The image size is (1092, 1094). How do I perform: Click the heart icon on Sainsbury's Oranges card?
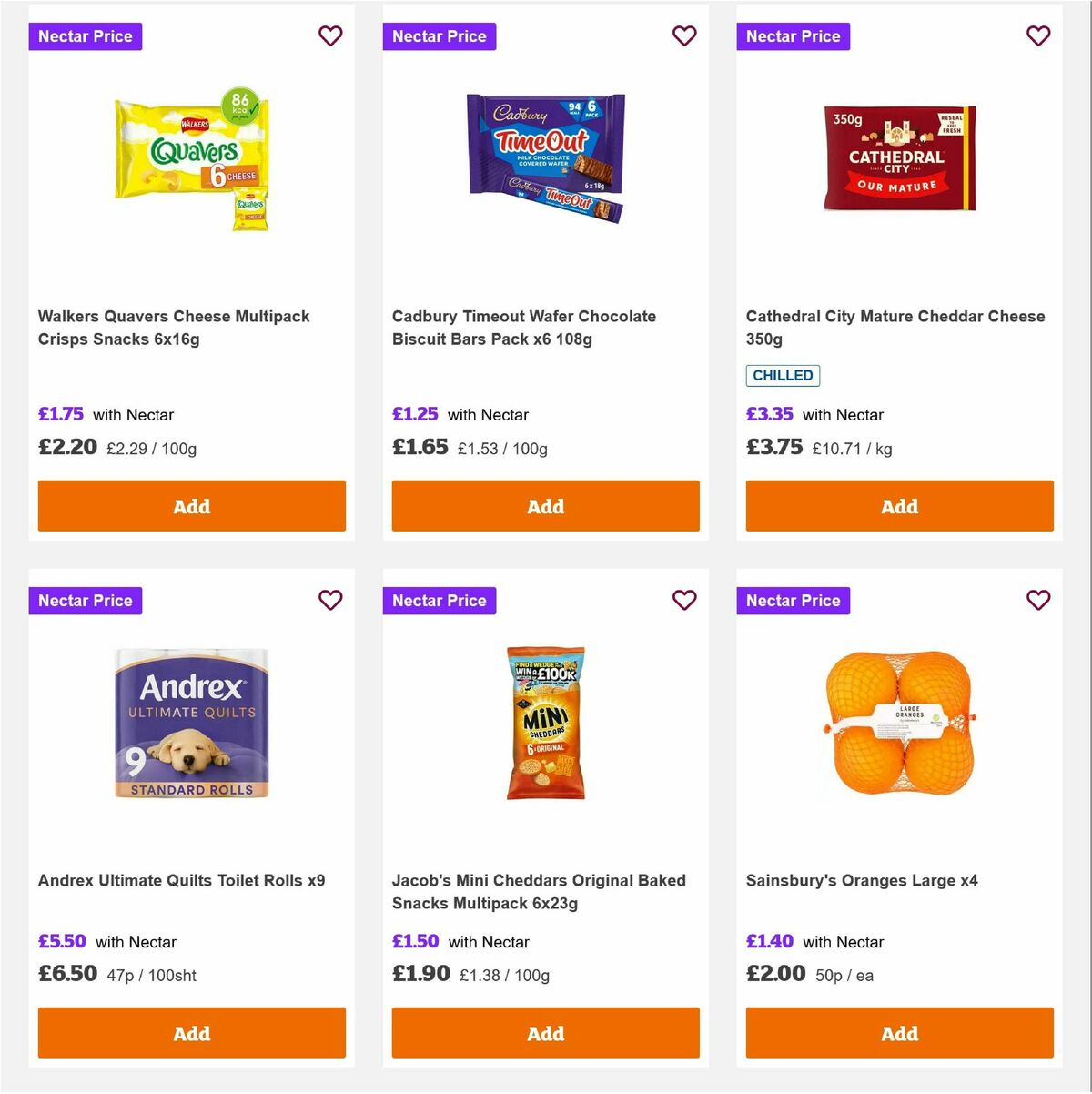click(1038, 600)
